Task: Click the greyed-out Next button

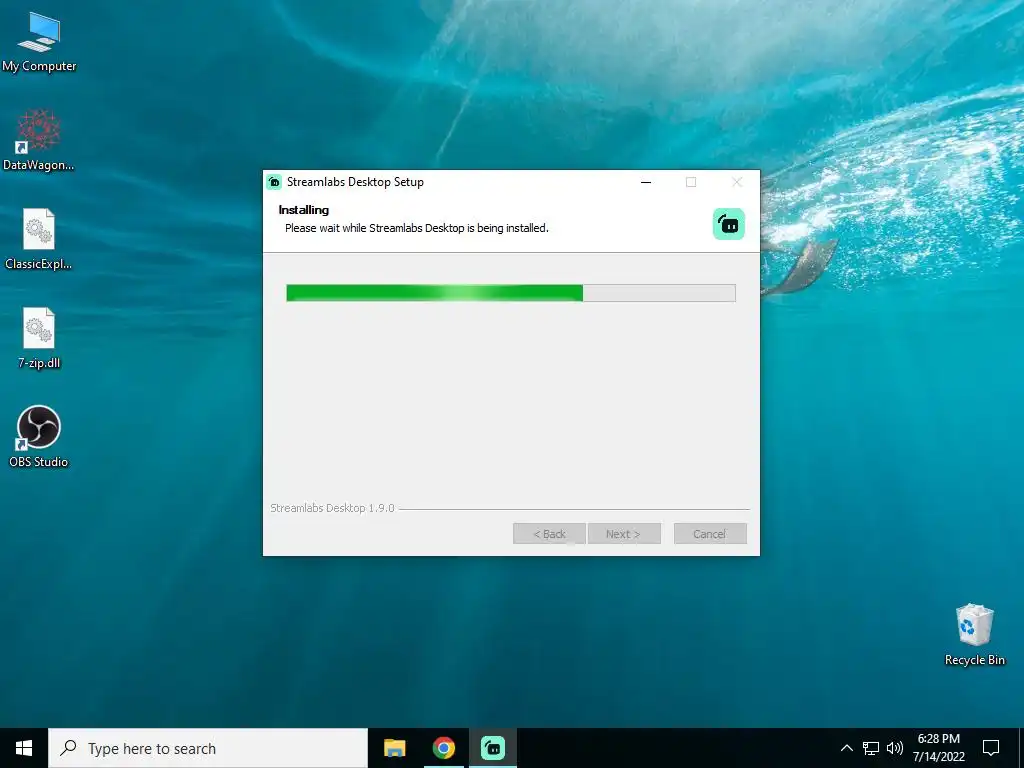Action: pyautogui.click(x=624, y=534)
